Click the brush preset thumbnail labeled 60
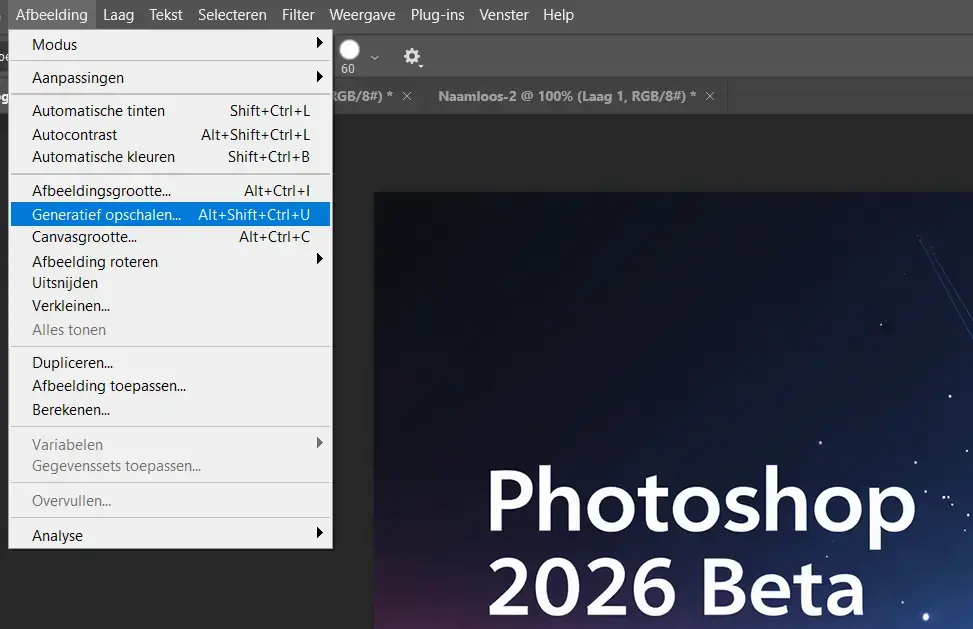Screen dimensions: 973x629 [x=349, y=48]
